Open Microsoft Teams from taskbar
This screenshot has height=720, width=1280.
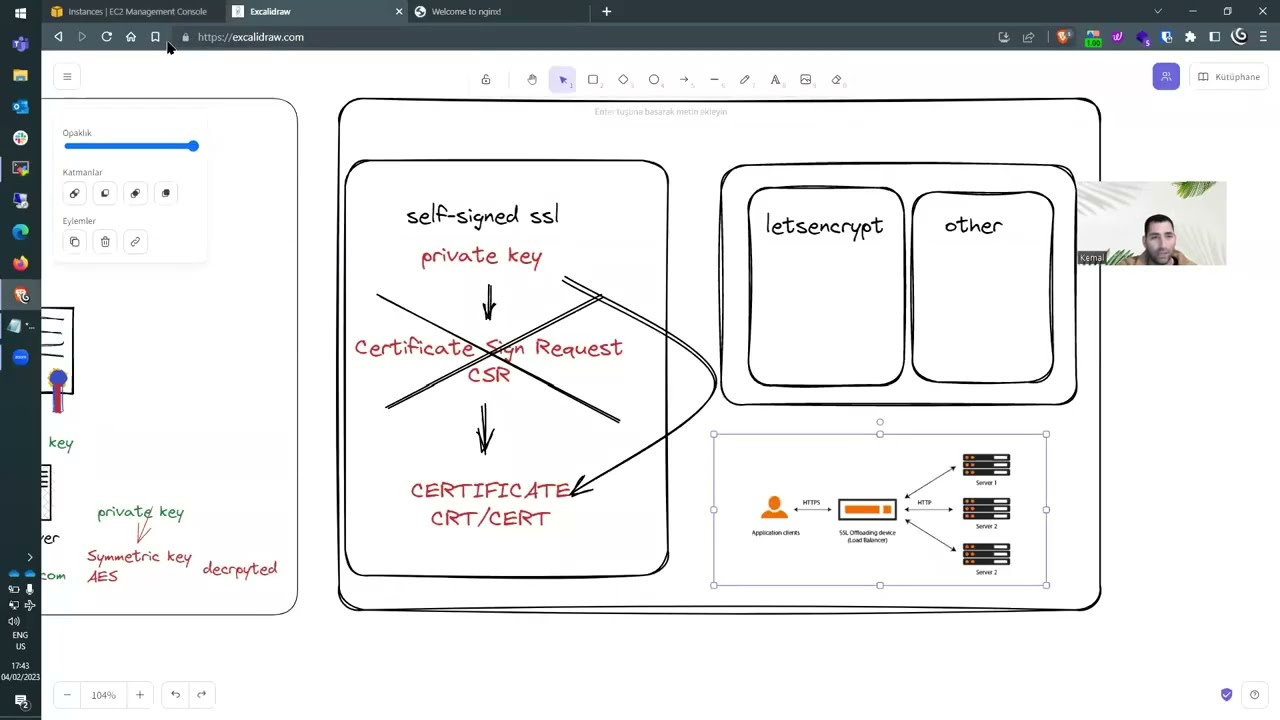point(20,44)
